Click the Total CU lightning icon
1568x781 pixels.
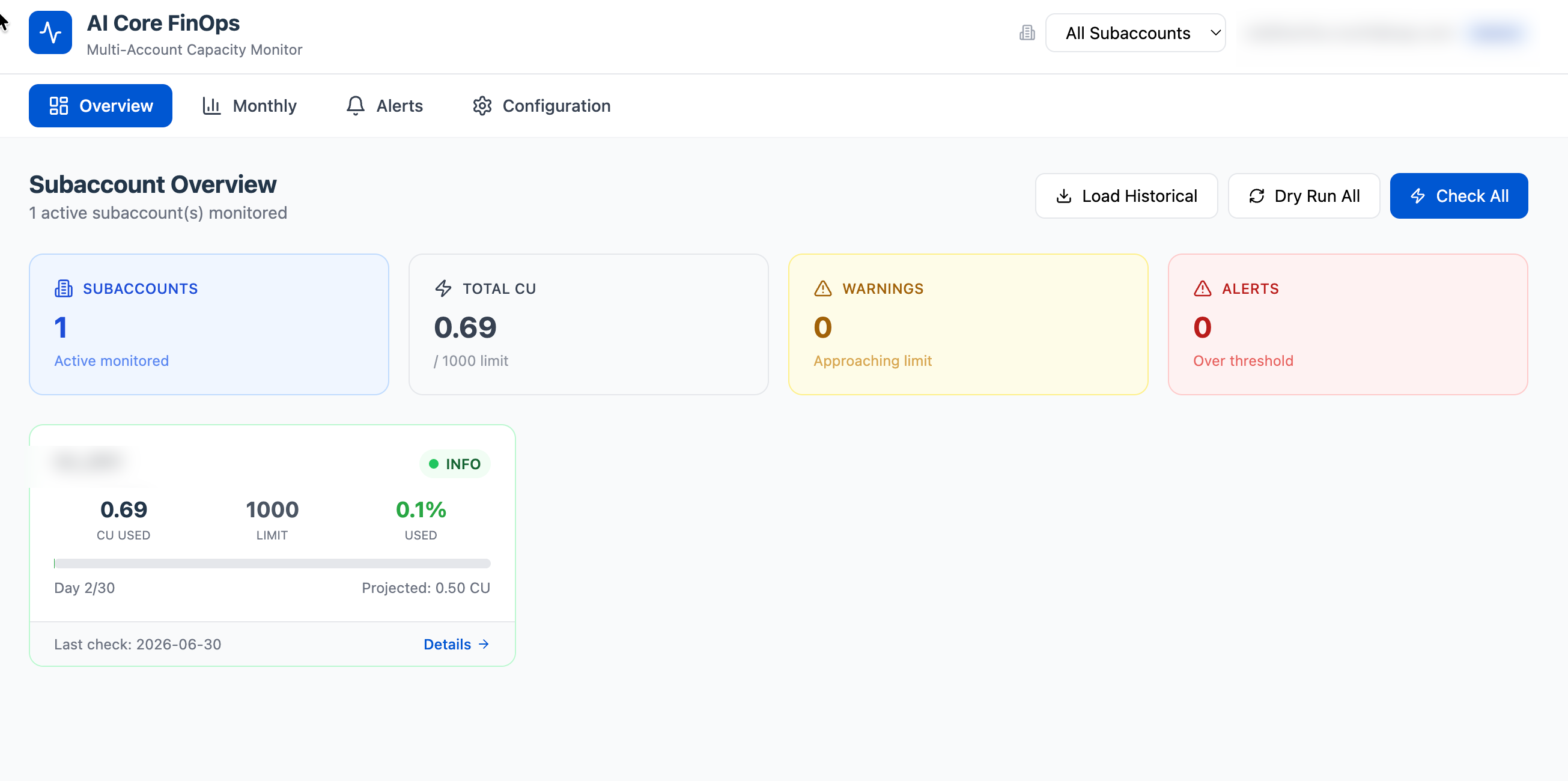click(443, 288)
